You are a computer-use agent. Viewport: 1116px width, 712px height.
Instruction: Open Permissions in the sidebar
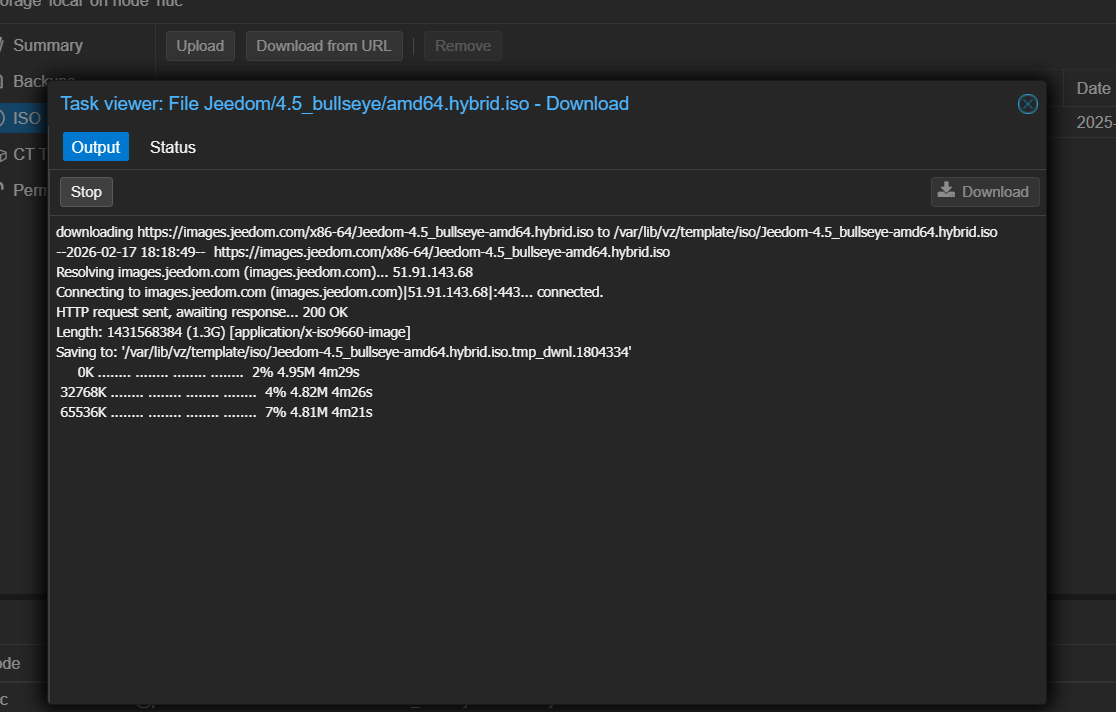[x=28, y=190]
